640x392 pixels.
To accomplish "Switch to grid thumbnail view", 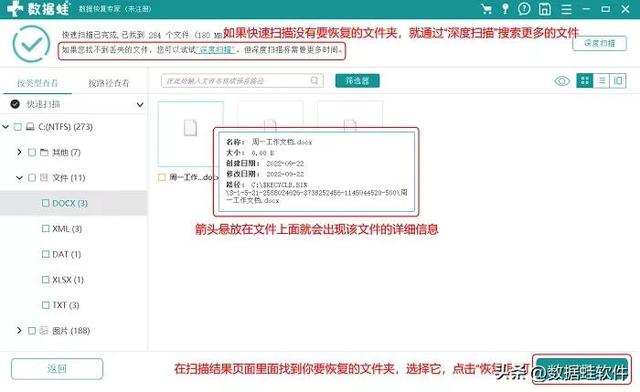I will tap(584, 80).
